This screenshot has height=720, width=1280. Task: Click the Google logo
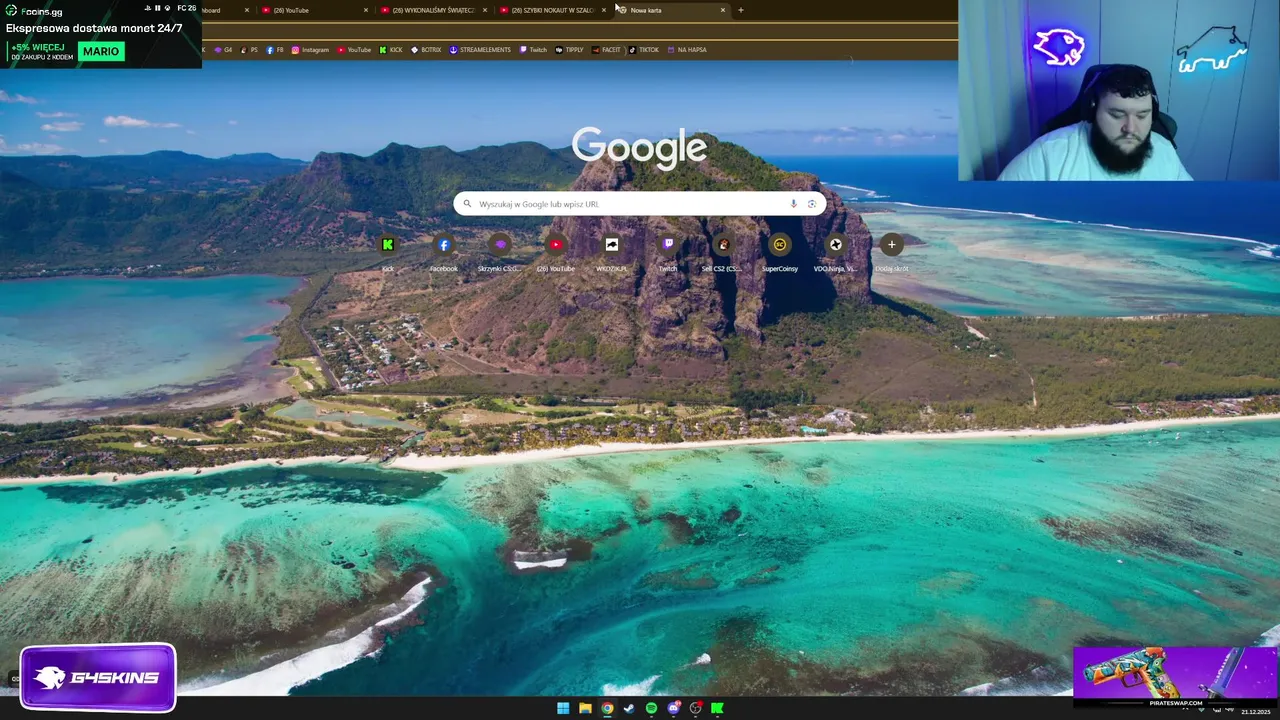click(639, 148)
